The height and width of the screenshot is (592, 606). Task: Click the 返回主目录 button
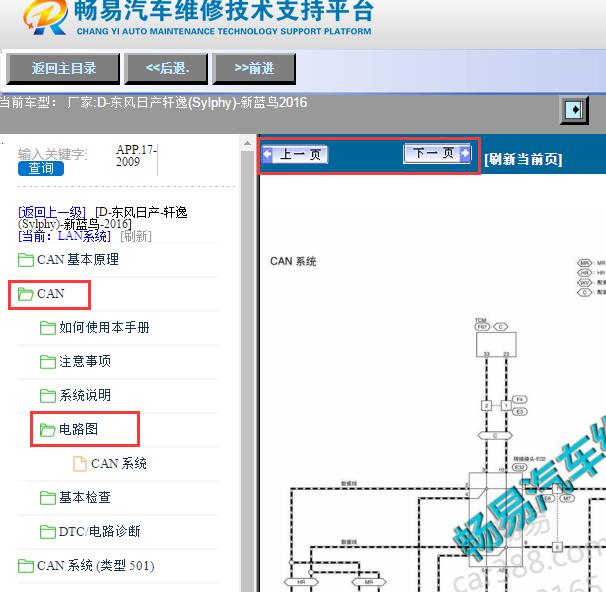tap(63, 68)
